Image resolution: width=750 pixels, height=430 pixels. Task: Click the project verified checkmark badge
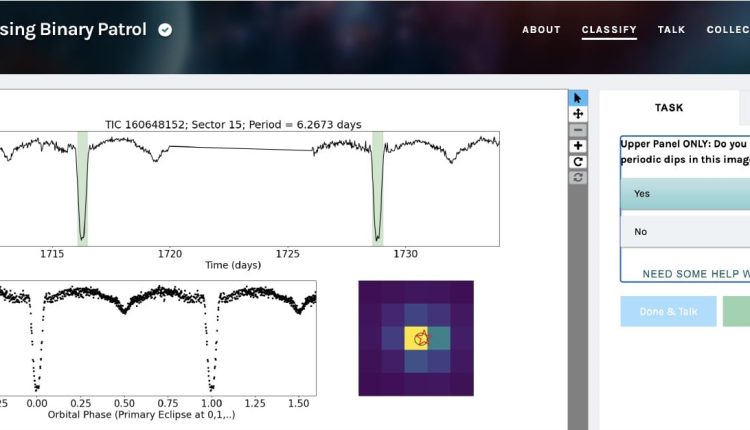165,30
